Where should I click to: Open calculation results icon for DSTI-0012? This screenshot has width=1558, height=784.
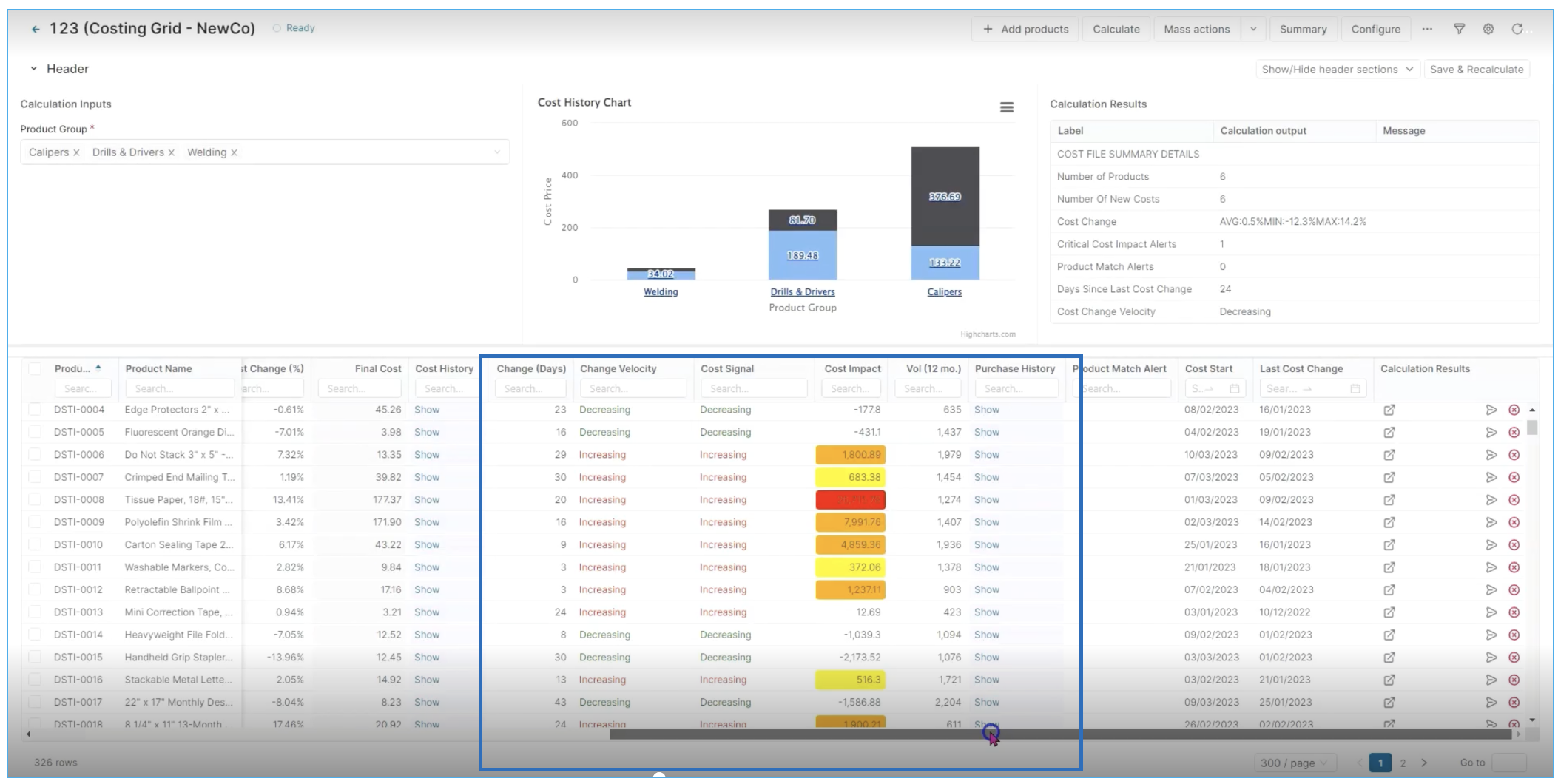pyautogui.click(x=1389, y=589)
